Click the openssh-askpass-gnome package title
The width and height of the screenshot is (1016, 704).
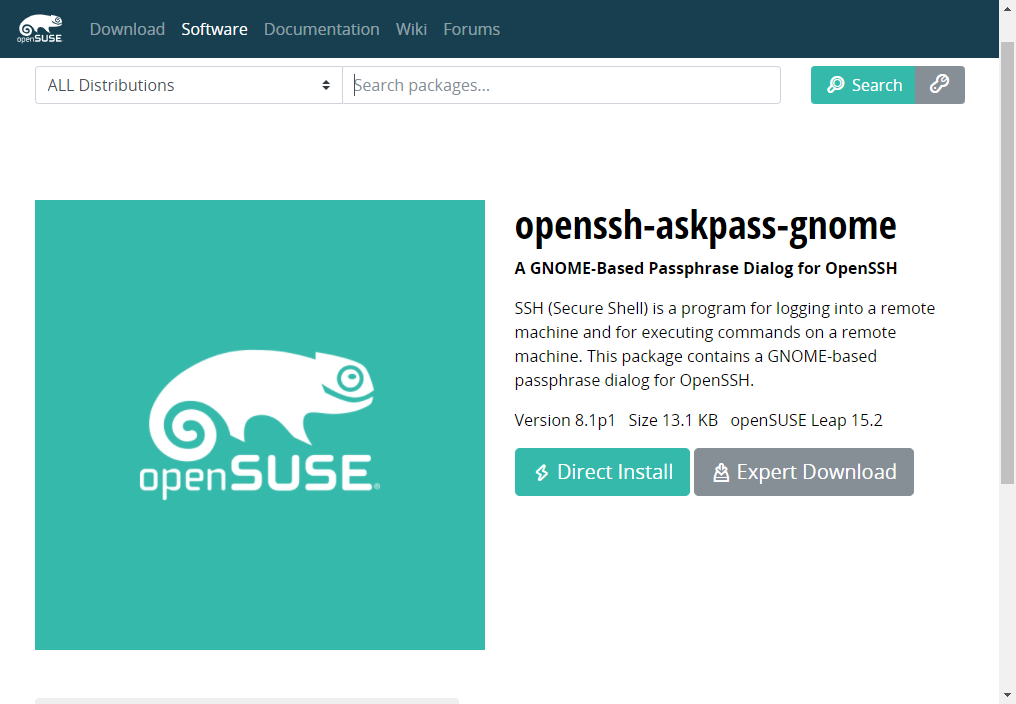point(706,226)
